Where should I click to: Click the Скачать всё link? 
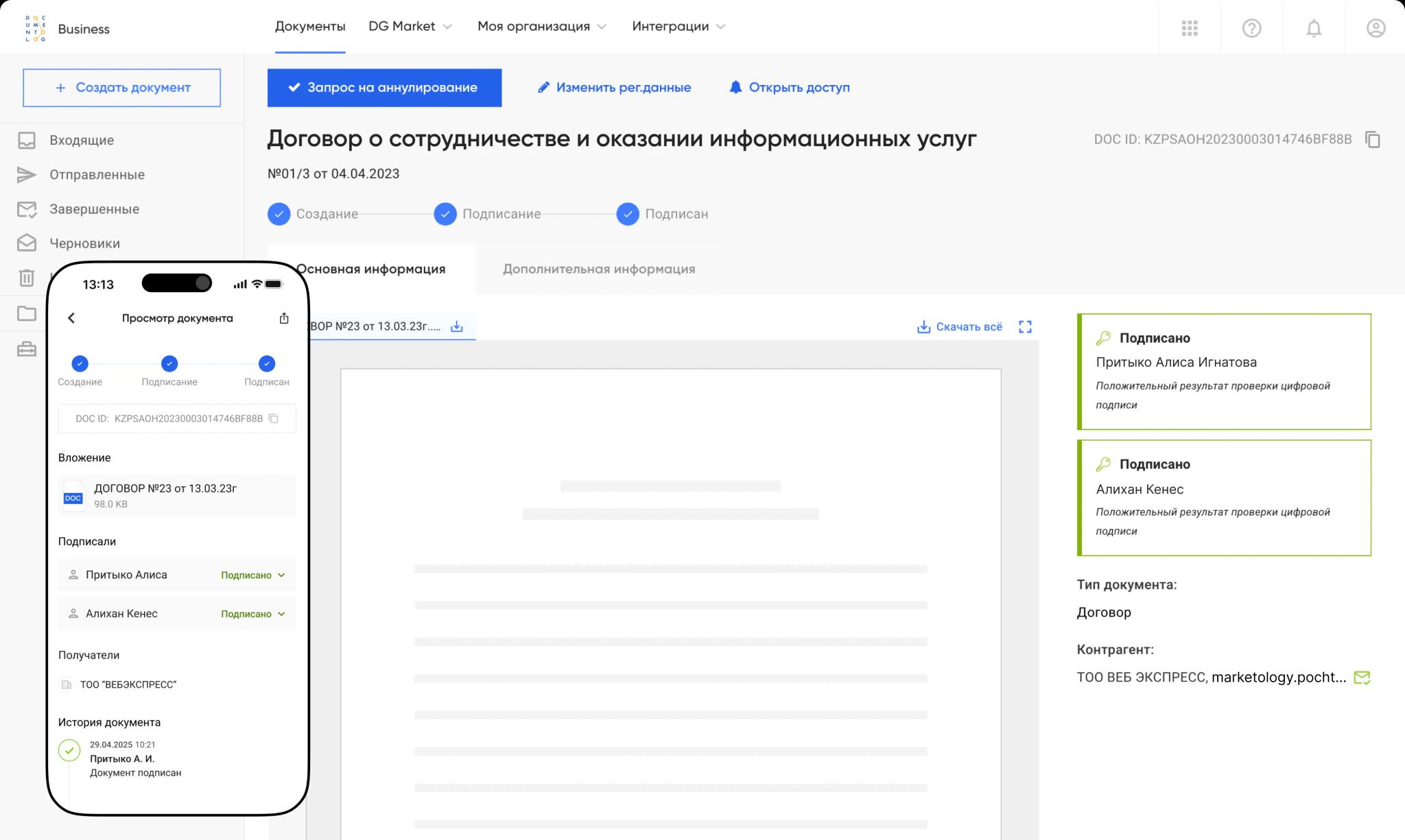pos(960,326)
